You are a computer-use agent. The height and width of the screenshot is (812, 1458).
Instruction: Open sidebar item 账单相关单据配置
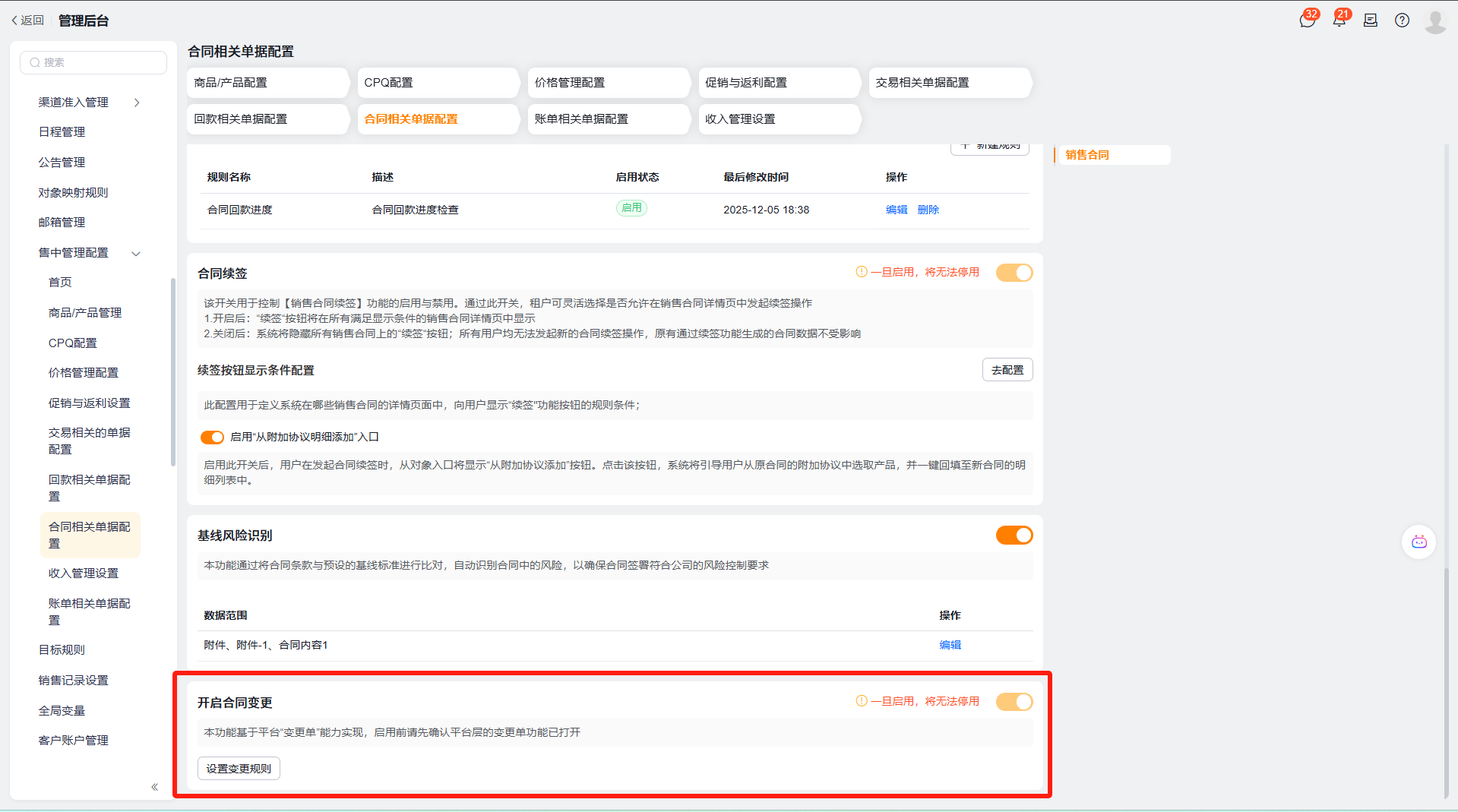click(x=90, y=612)
